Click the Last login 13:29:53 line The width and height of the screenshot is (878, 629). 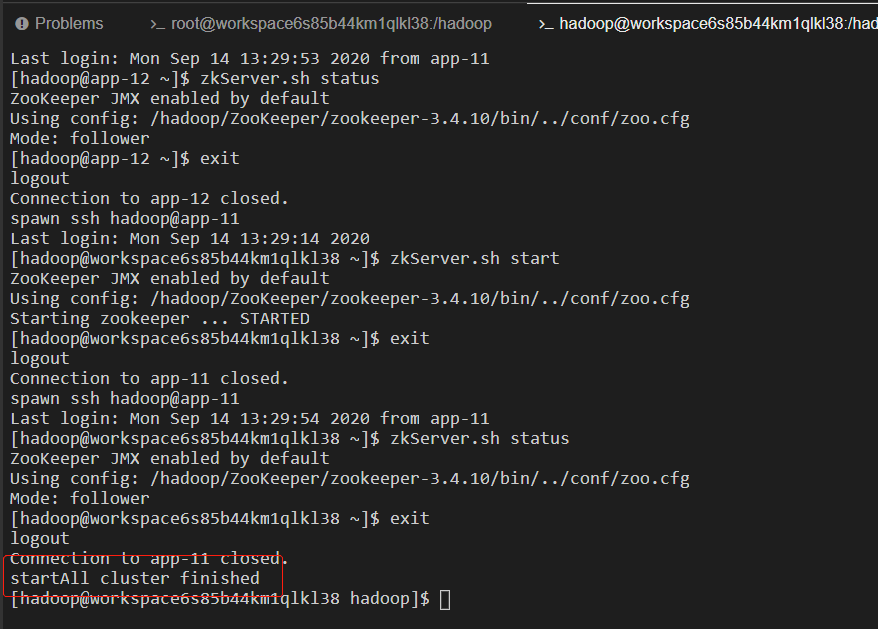pyautogui.click(x=250, y=58)
